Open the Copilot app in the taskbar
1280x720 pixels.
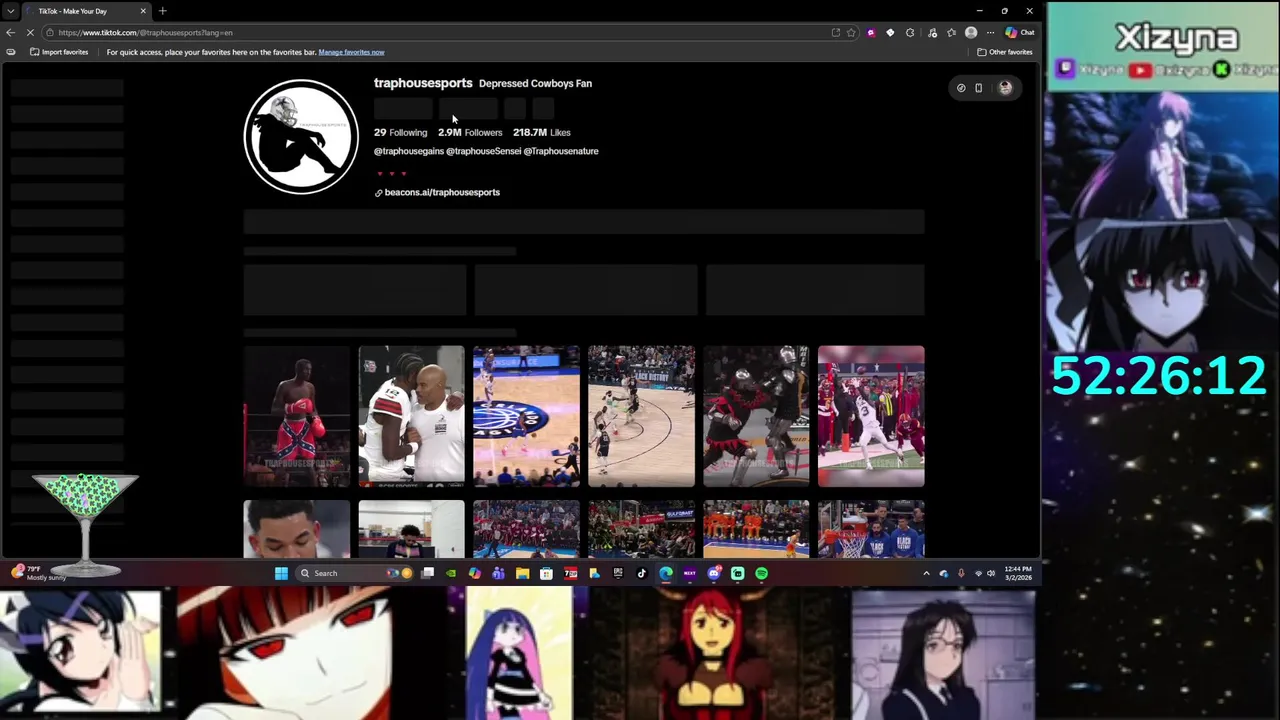tap(474, 573)
